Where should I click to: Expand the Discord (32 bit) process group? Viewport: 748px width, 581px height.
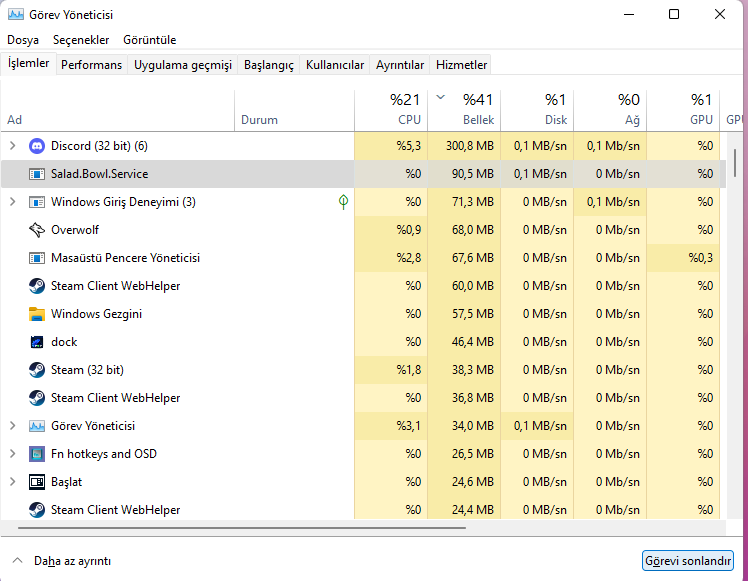point(13,146)
